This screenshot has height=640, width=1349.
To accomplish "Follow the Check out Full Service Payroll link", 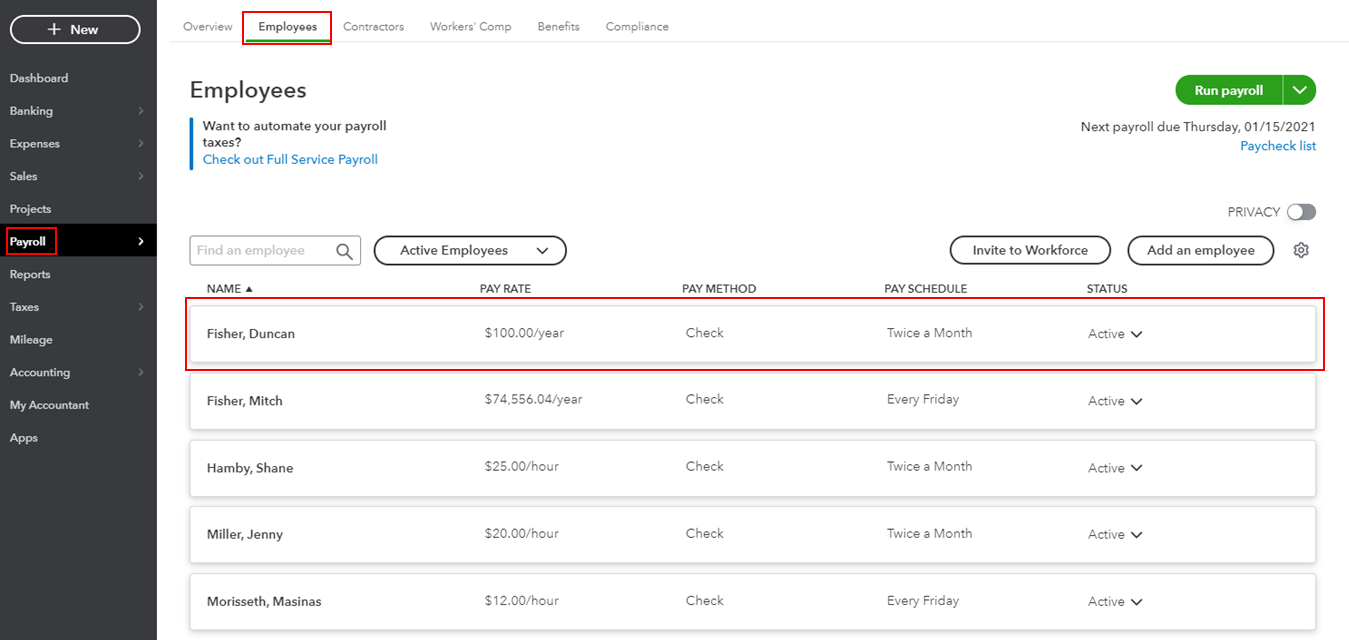I will (x=290, y=159).
